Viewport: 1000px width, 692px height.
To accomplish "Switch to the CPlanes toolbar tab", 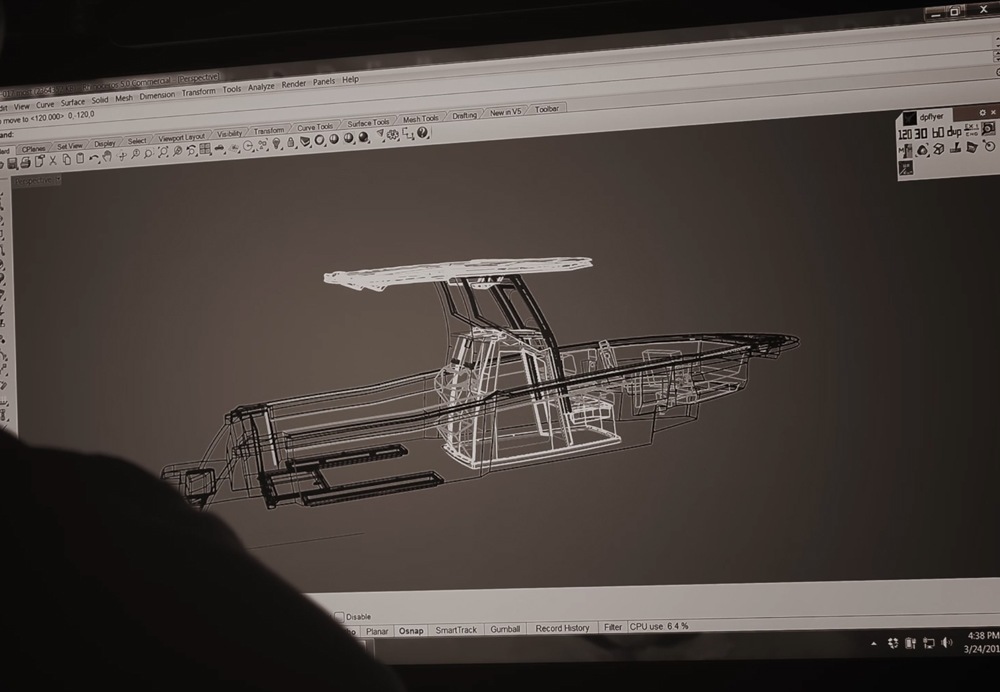I will tap(33, 149).
